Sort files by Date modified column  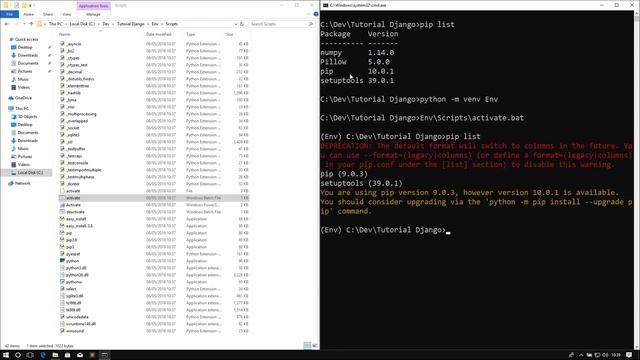click(x=158, y=34)
